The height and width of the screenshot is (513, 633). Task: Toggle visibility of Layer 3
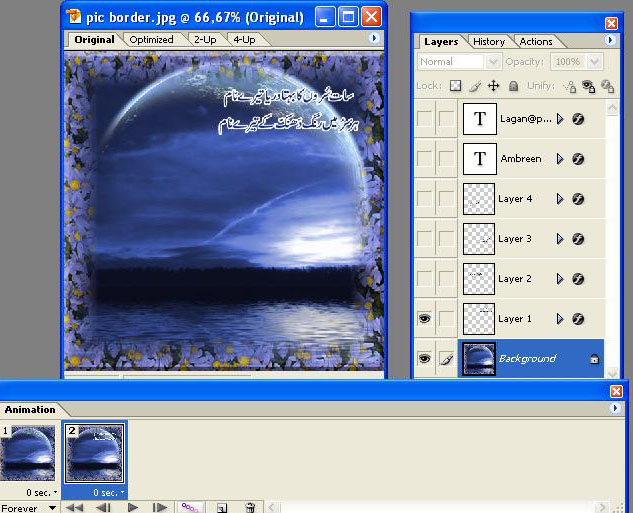[425, 239]
